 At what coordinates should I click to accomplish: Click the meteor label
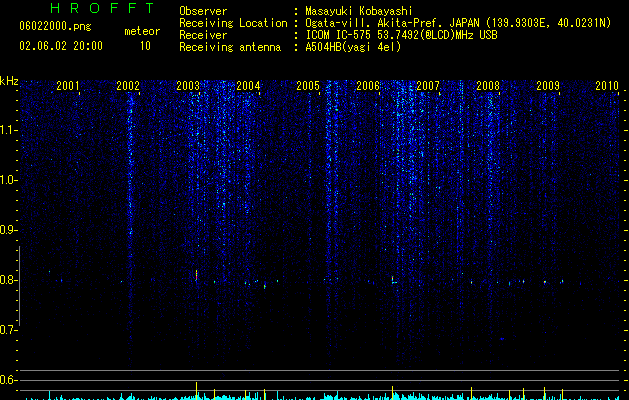coord(142,31)
